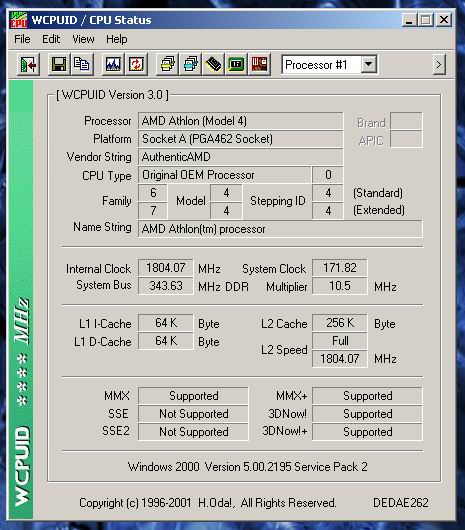
Task: Click the L2 Speed 'Full' value
Action: [x=340, y=341]
